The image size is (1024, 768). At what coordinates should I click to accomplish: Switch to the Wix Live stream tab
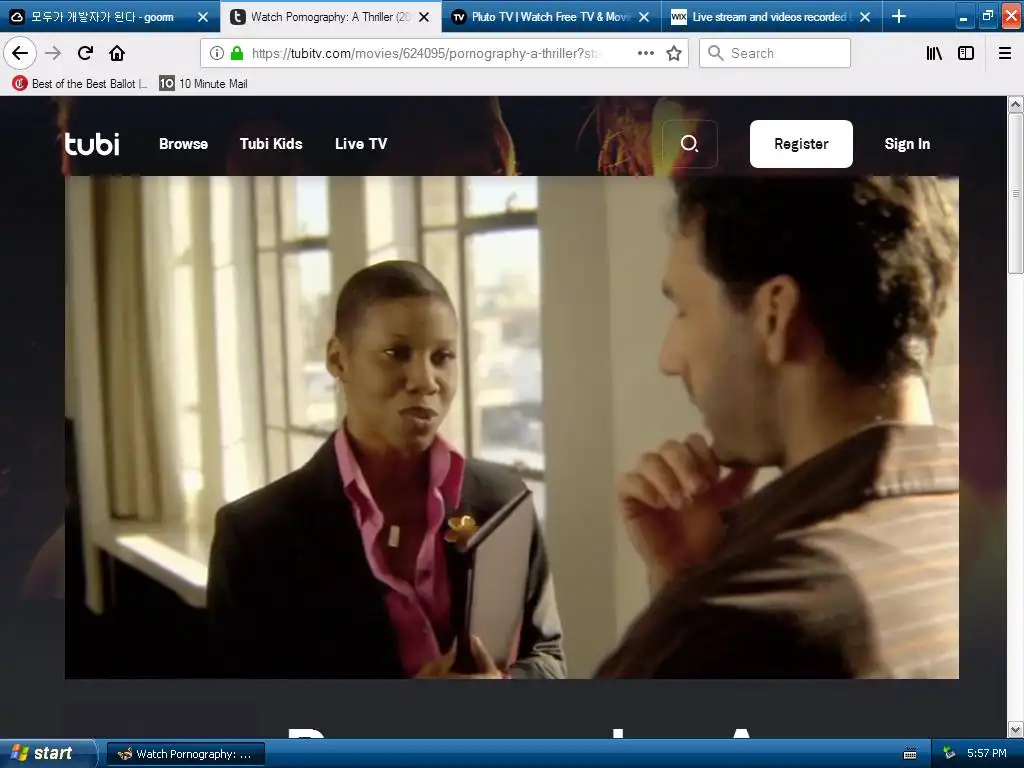[x=771, y=17]
